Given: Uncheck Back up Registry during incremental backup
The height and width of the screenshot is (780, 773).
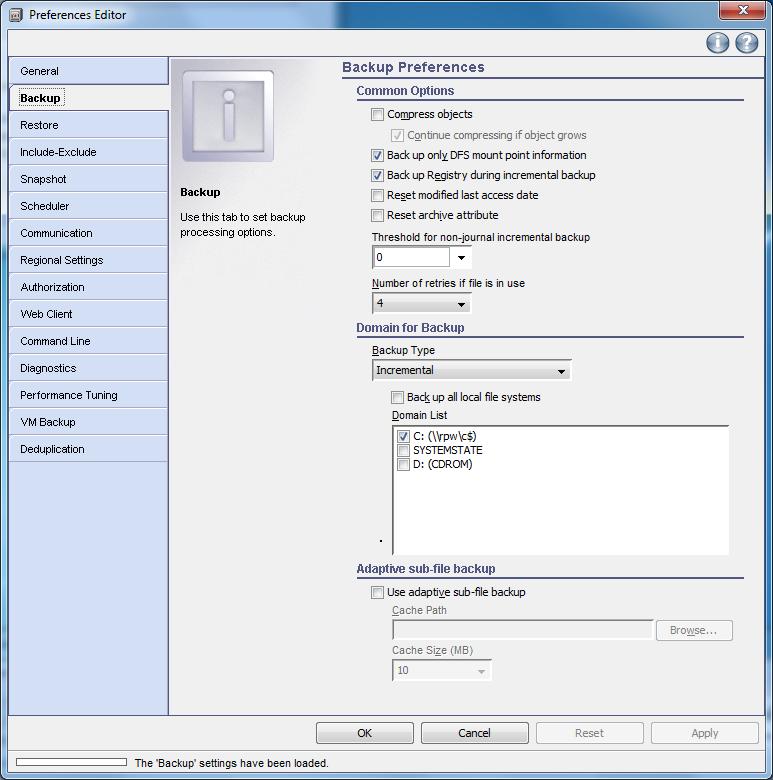Looking at the screenshot, I should point(378,175).
